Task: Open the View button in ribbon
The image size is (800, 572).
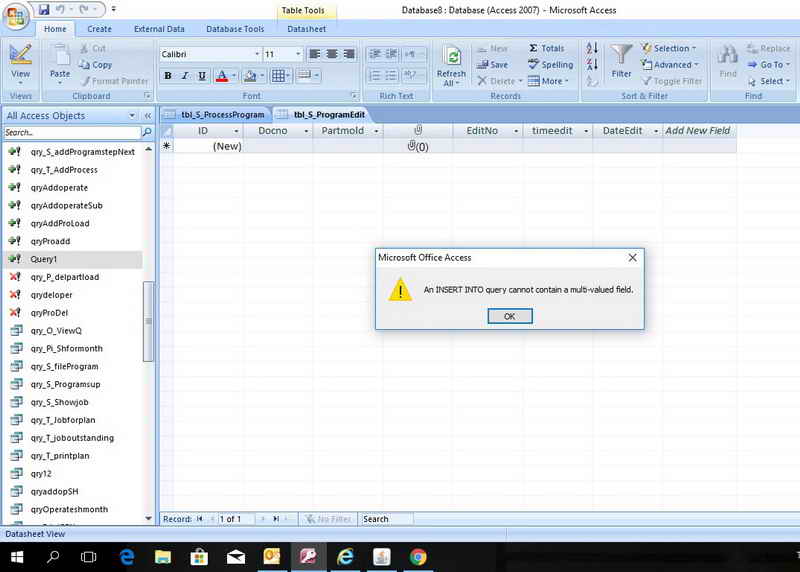Action: 20,64
